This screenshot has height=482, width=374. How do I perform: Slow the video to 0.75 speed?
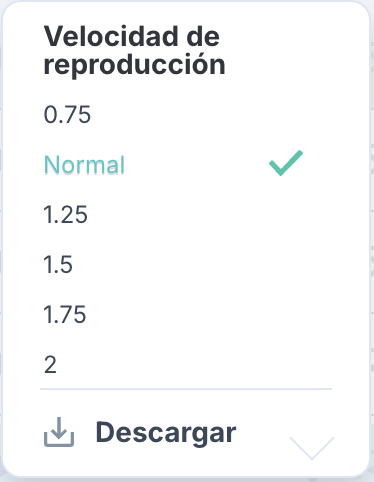(186, 115)
